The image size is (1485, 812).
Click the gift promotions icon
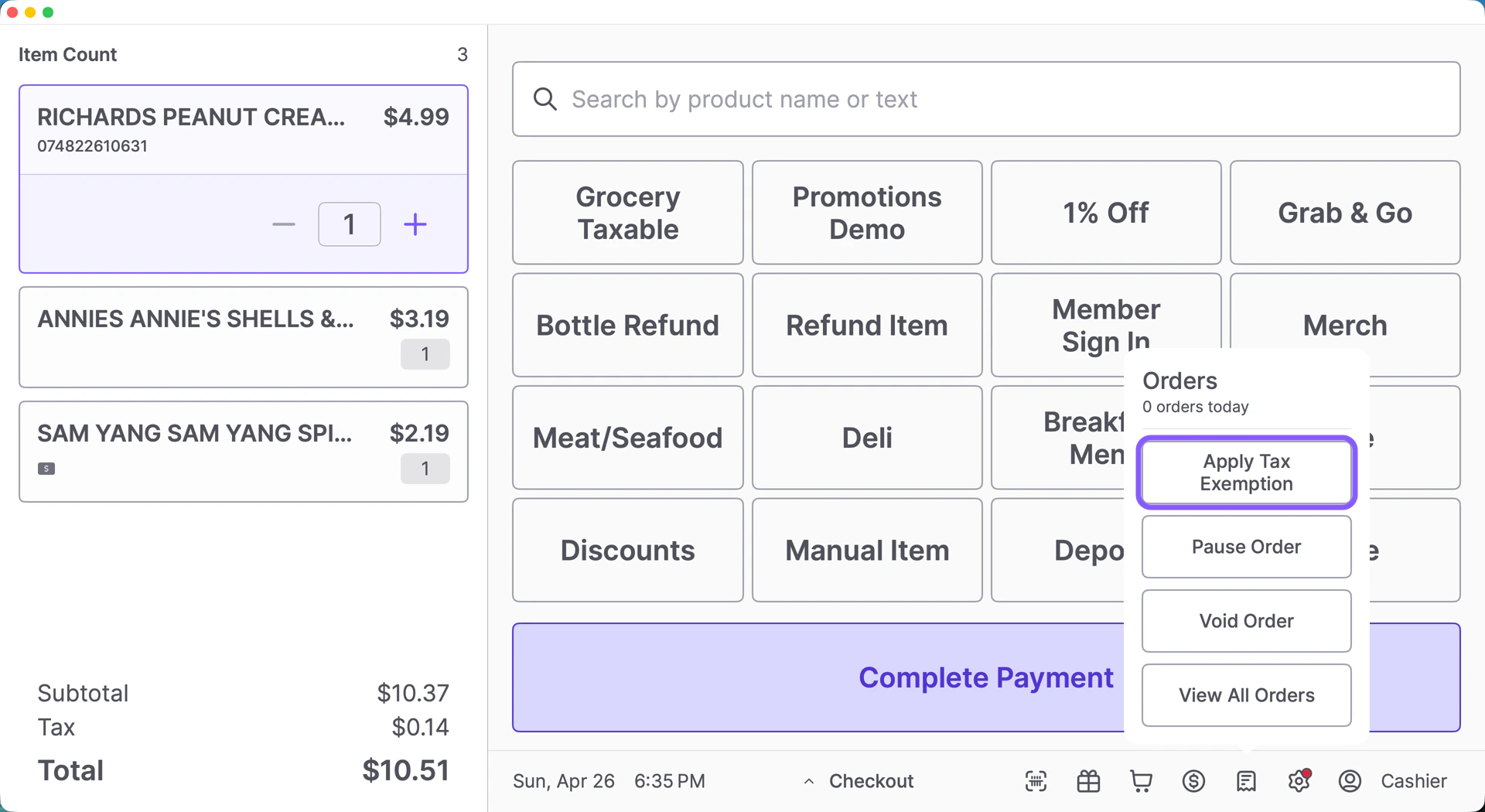point(1088,781)
